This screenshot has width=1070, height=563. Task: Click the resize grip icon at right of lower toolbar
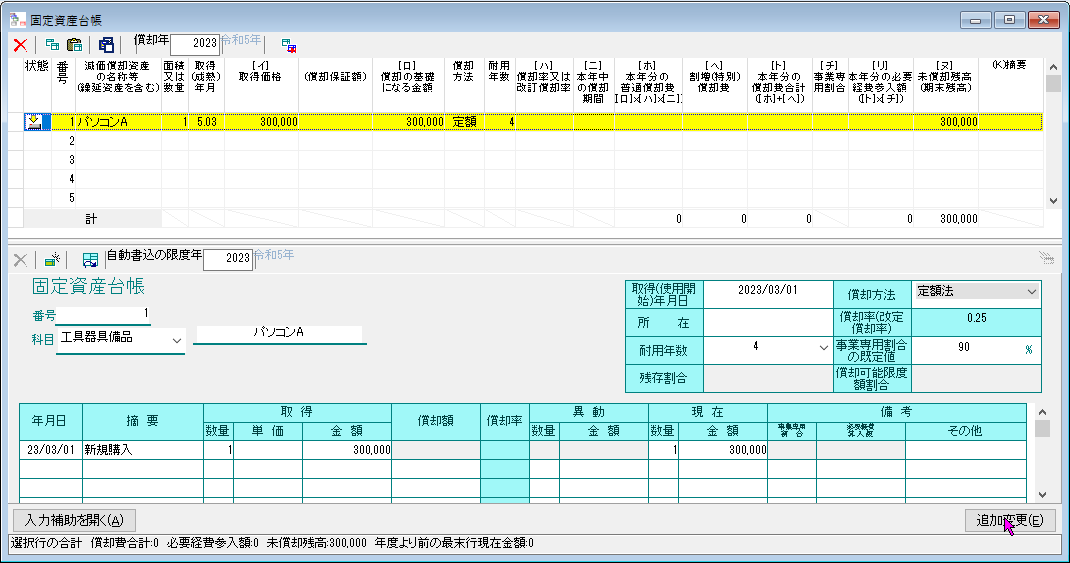click(1046, 257)
